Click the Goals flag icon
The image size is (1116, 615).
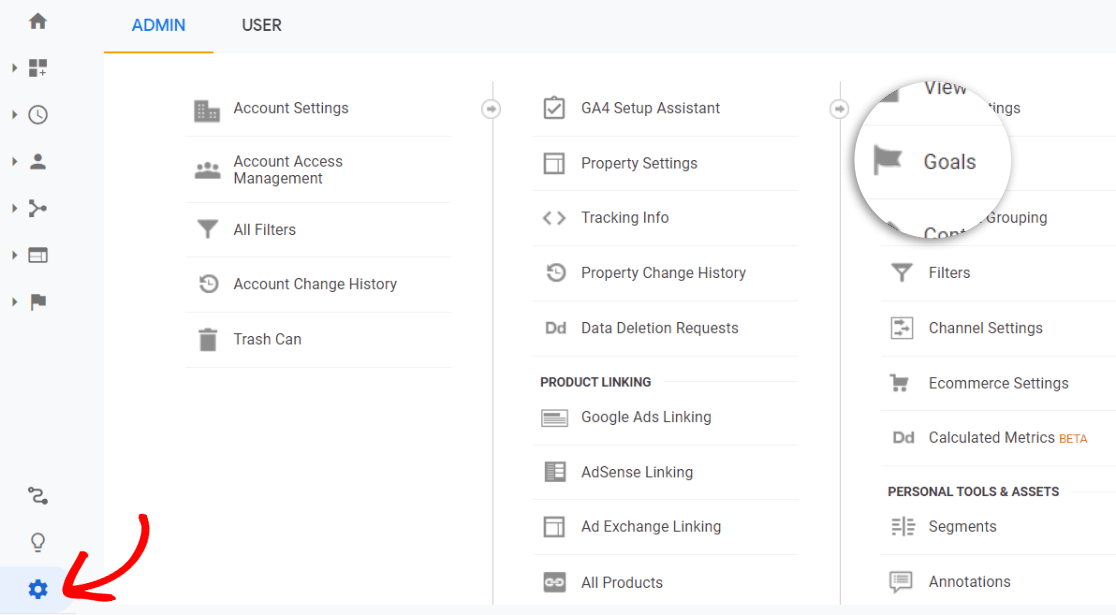[x=888, y=161]
